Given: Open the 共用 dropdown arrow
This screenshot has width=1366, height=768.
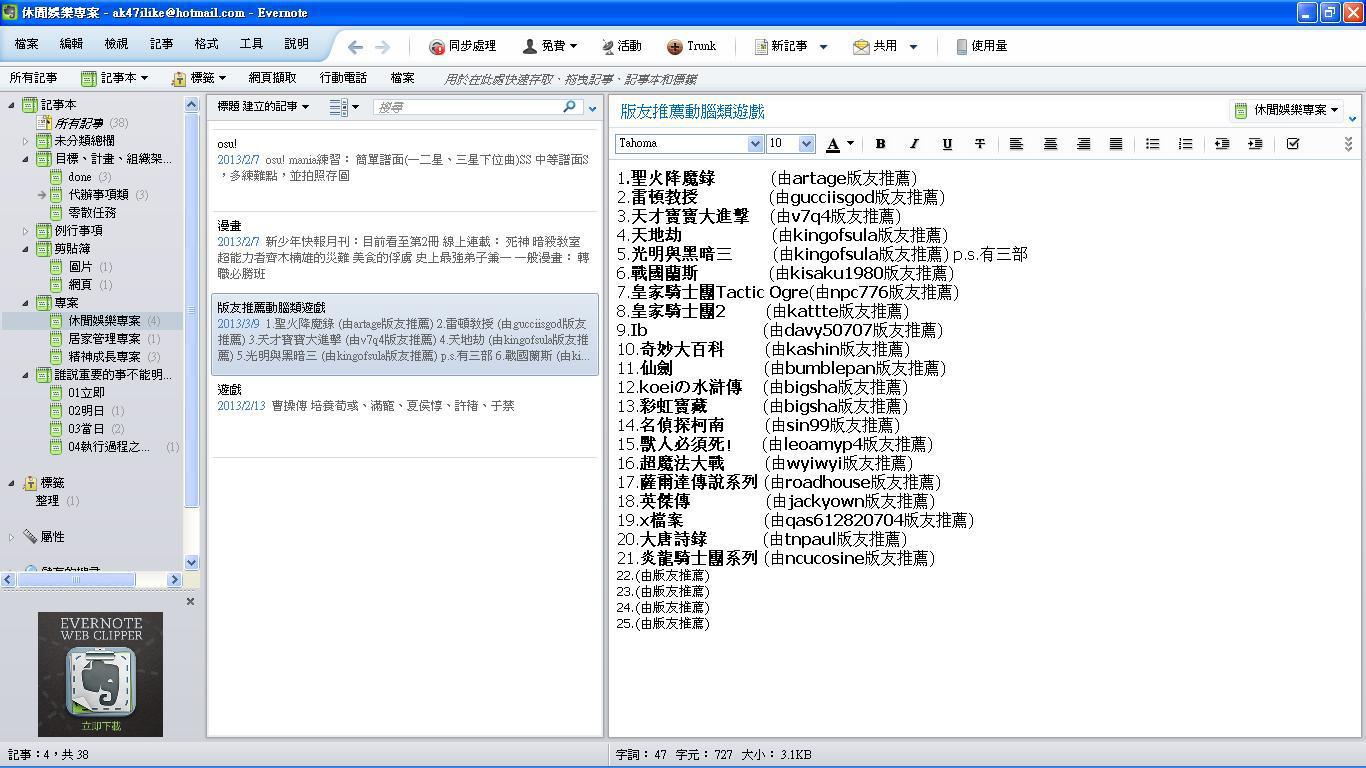Looking at the screenshot, I should [913, 46].
